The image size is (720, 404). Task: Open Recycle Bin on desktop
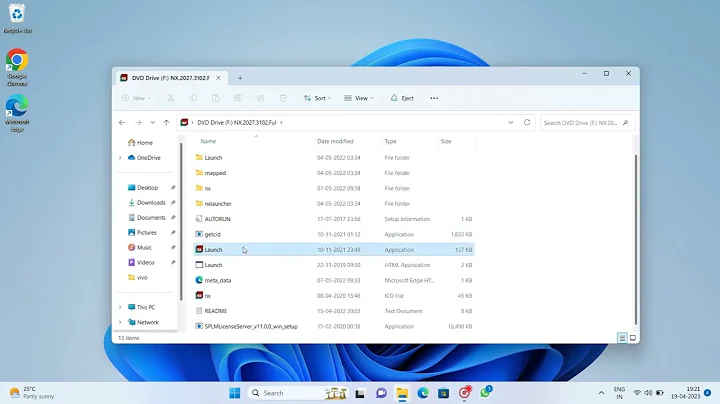coord(17,18)
